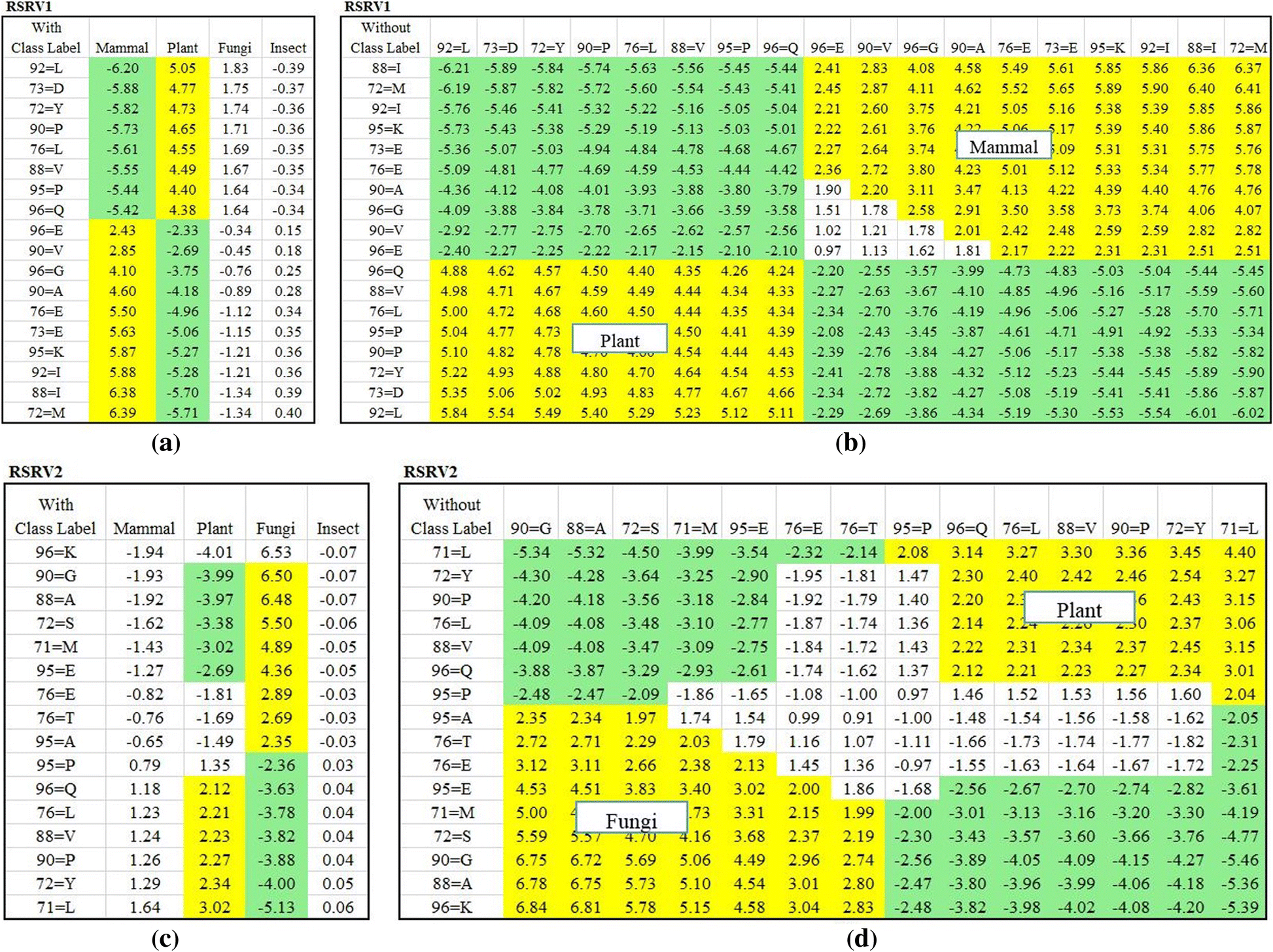Image resolution: width=1273 pixels, height=952 pixels.
Task: Click the -5.34 cell in table (d)
Action: tap(531, 552)
